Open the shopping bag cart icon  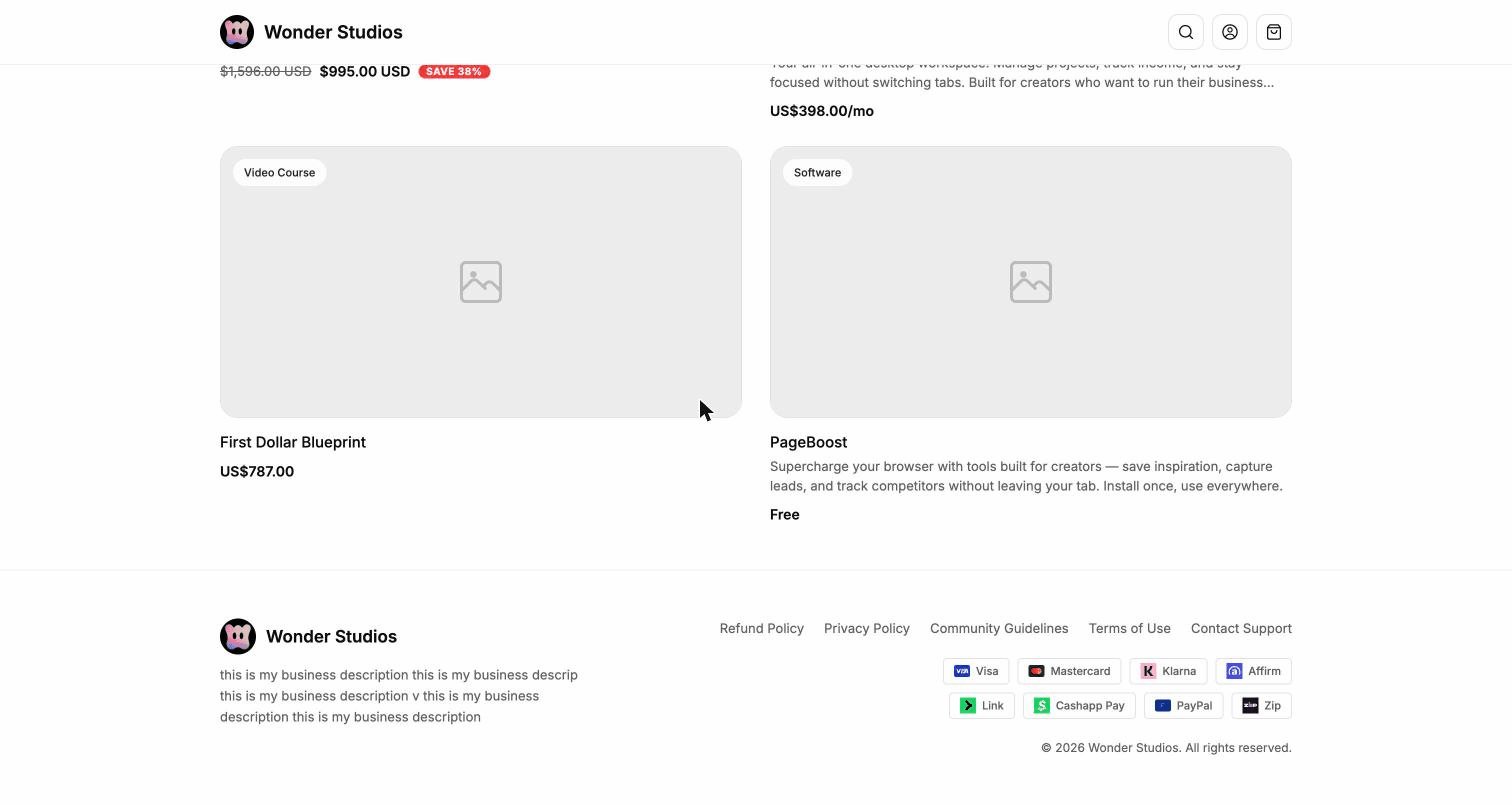pyautogui.click(x=1274, y=32)
